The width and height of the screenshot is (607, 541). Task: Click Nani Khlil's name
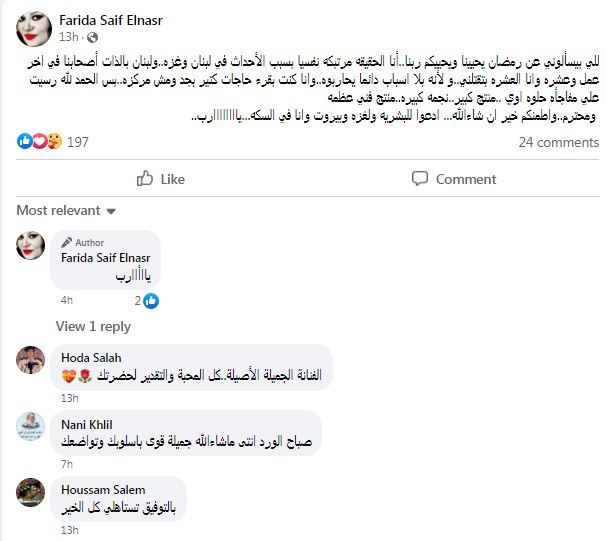[87, 422]
